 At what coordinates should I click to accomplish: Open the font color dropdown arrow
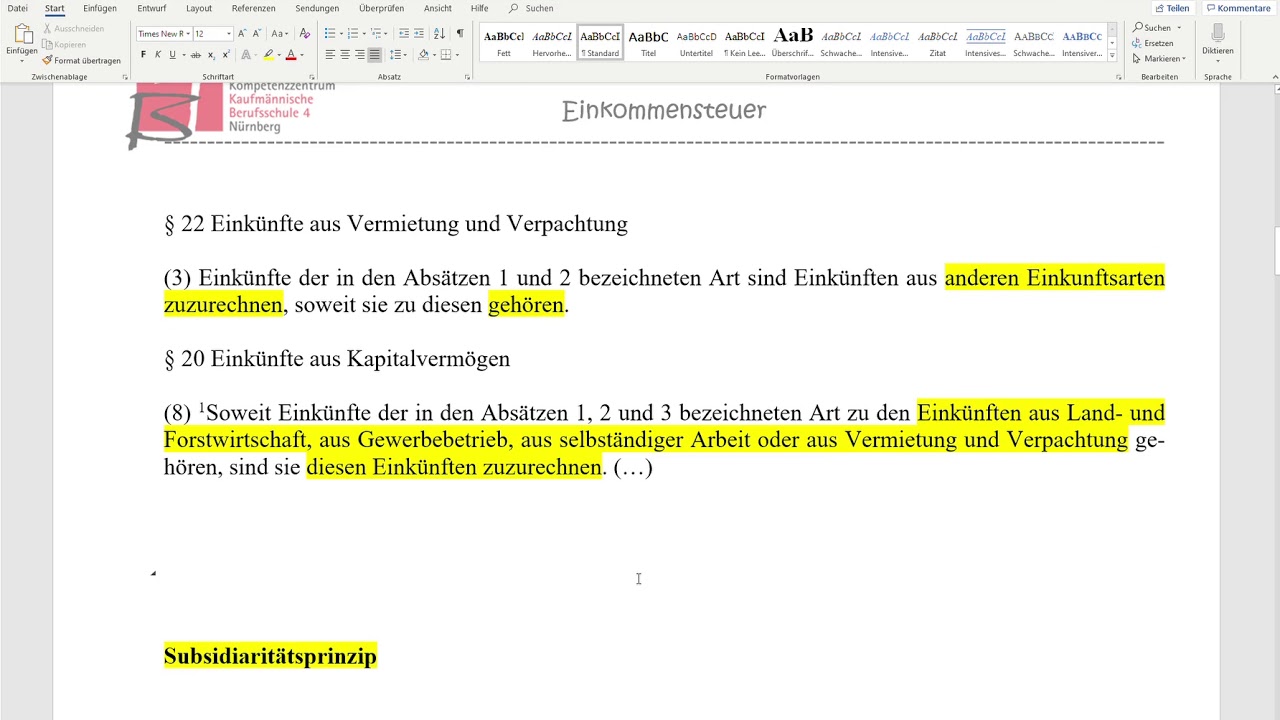[x=301, y=55]
